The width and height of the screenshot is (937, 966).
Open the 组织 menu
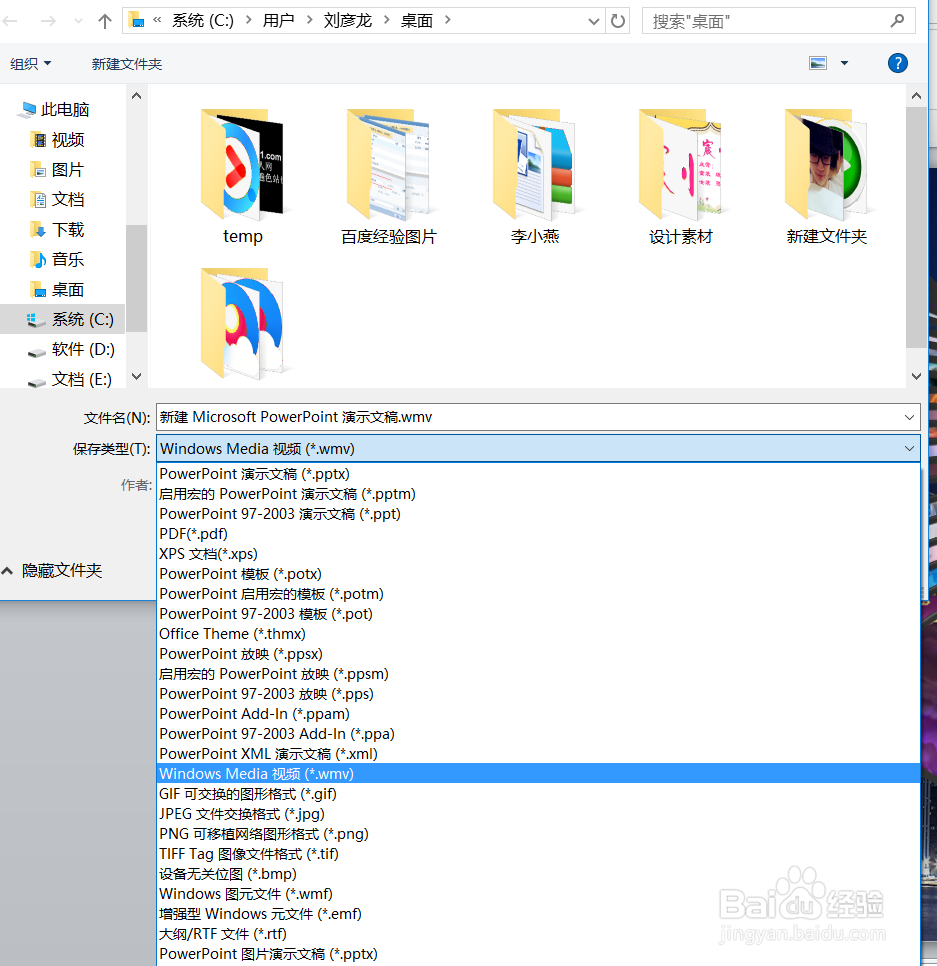click(x=31, y=64)
